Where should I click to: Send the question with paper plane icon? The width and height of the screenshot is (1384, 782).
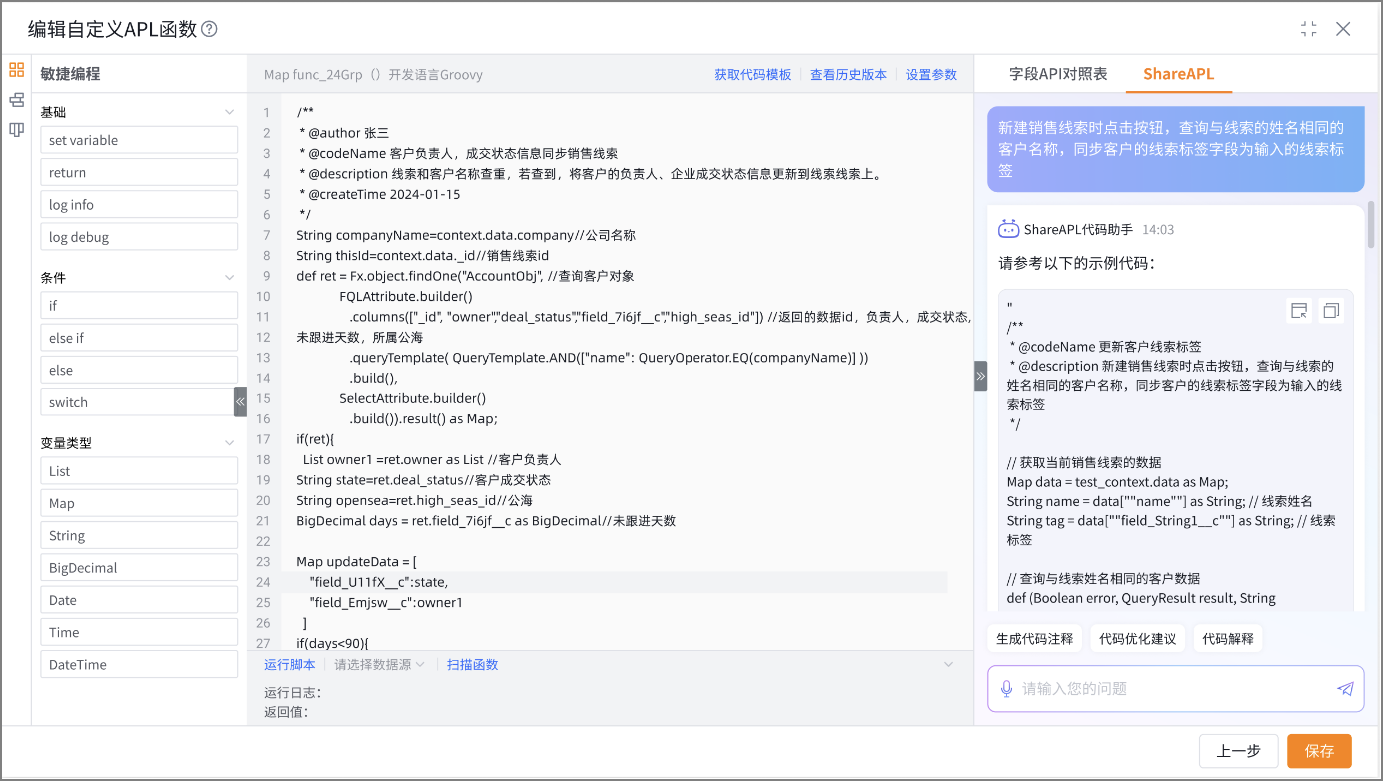pos(1345,689)
